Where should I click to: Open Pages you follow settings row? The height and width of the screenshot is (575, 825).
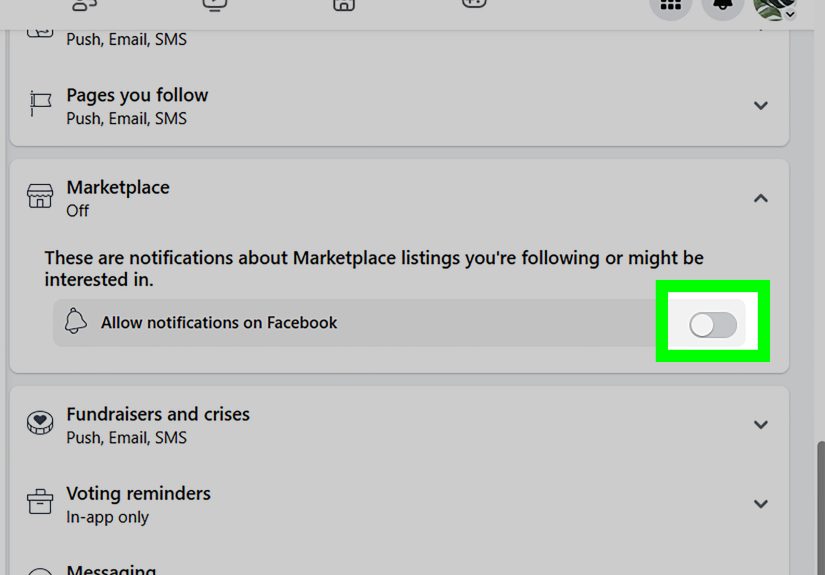pyautogui.click(x=399, y=106)
